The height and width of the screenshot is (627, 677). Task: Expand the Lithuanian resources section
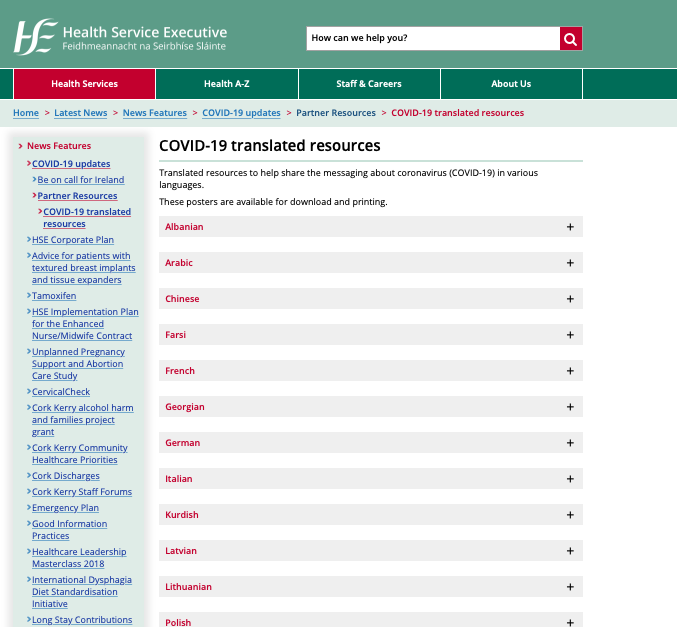(x=371, y=587)
